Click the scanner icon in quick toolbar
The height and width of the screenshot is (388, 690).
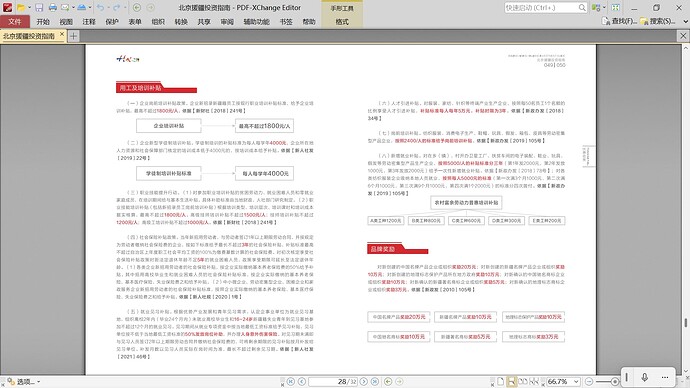[x=82, y=7]
